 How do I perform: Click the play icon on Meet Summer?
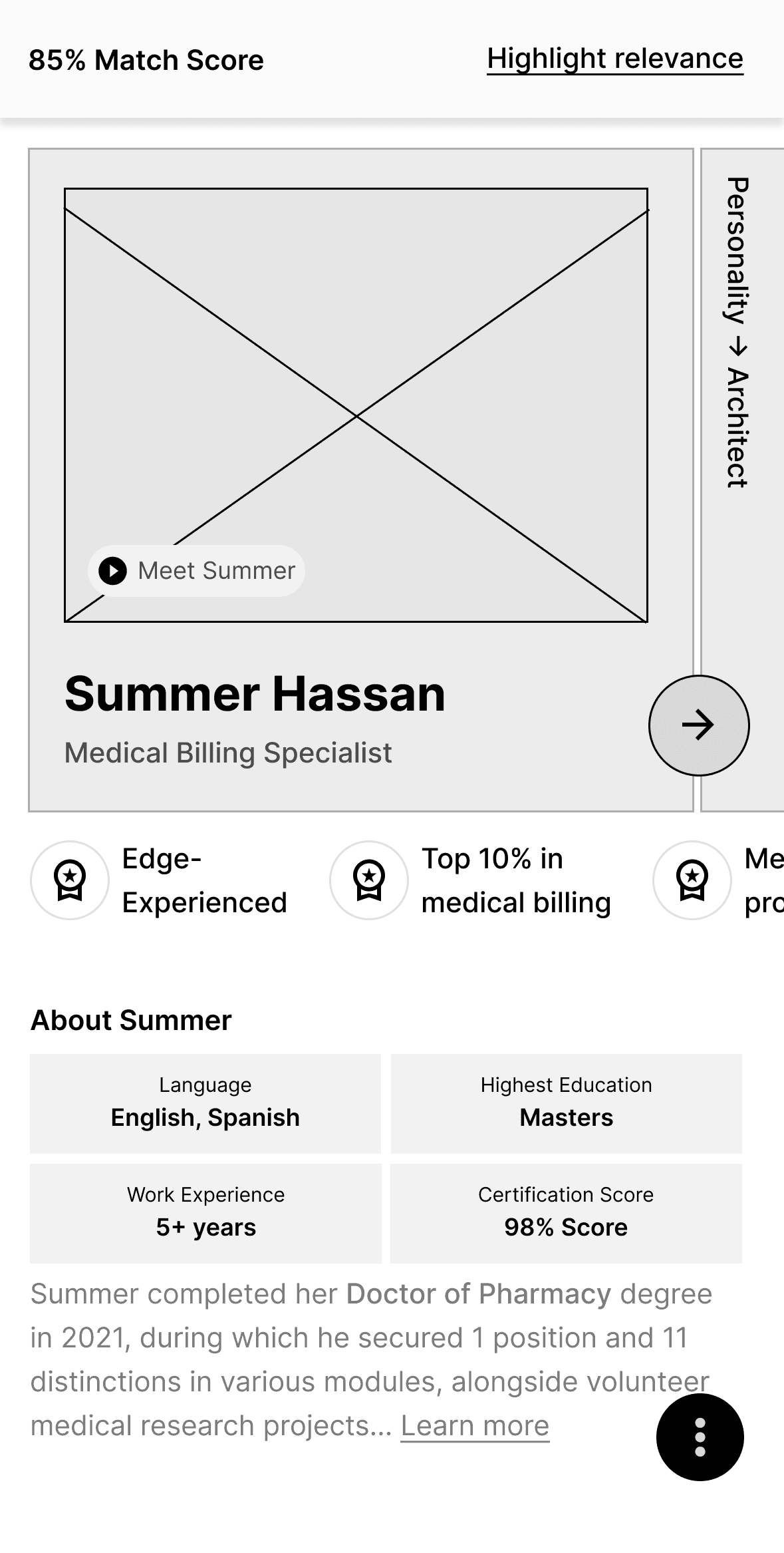click(112, 571)
